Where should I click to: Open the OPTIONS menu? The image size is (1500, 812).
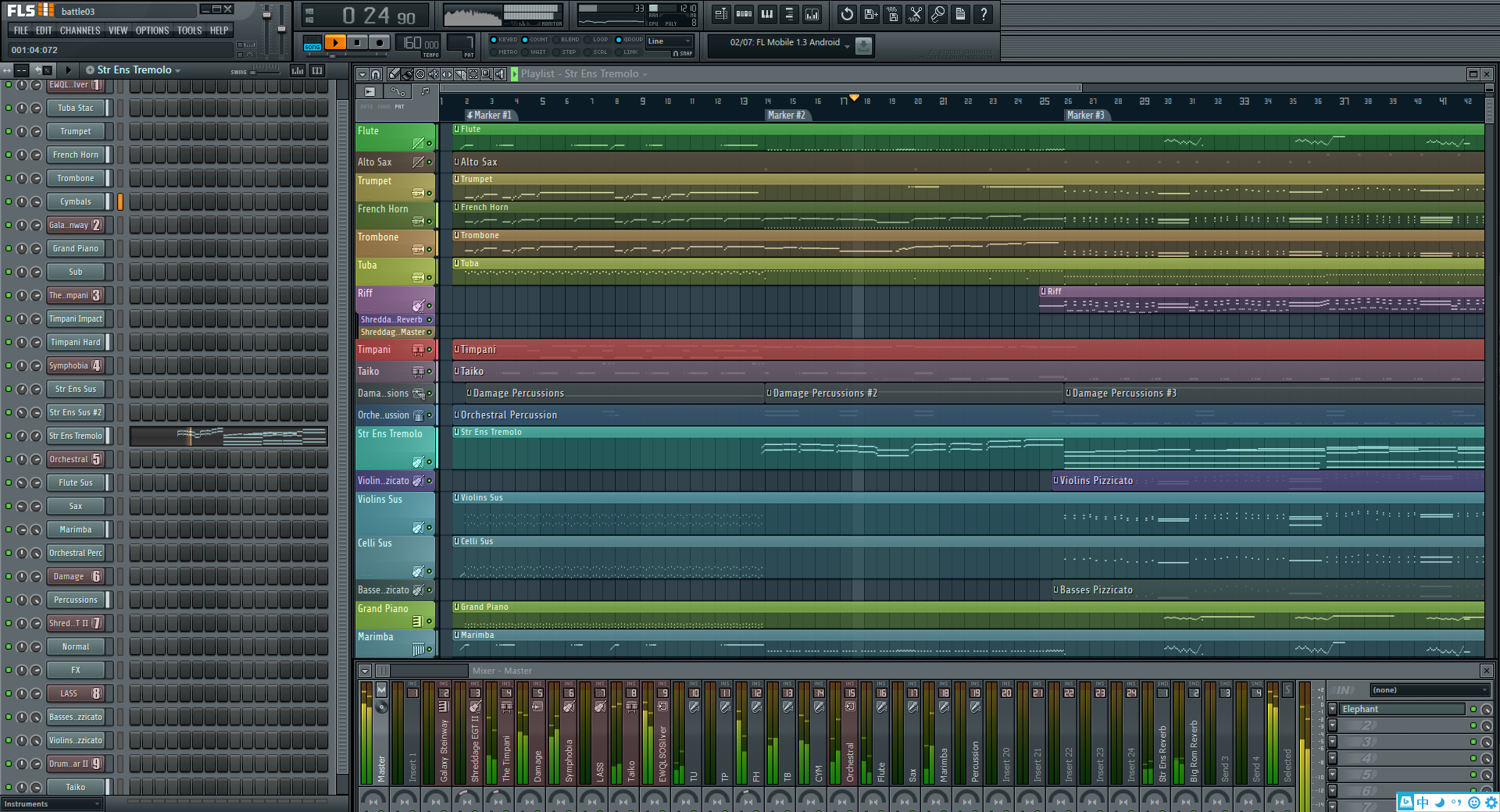[x=152, y=30]
